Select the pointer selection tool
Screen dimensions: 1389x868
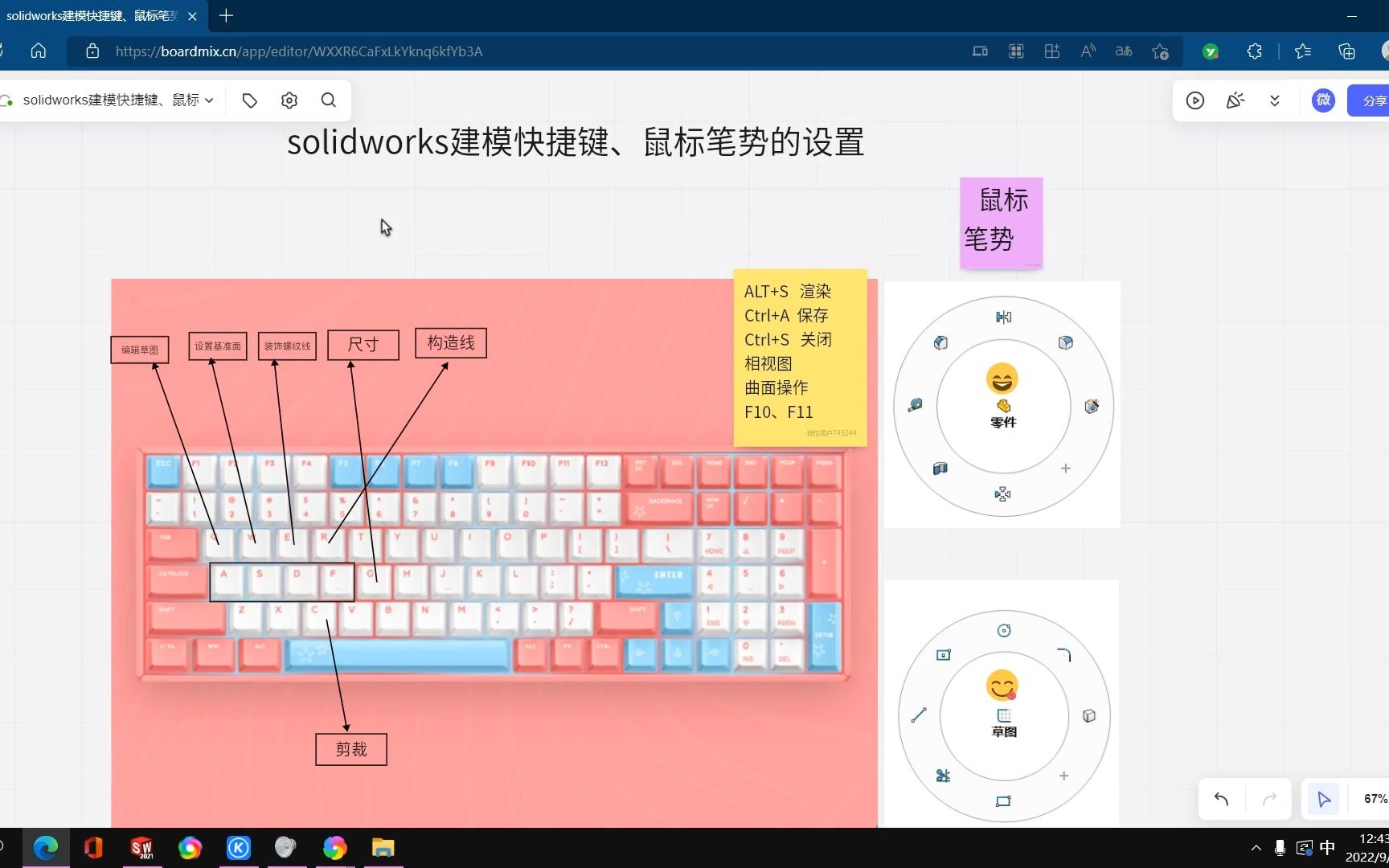coord(1323,799)
